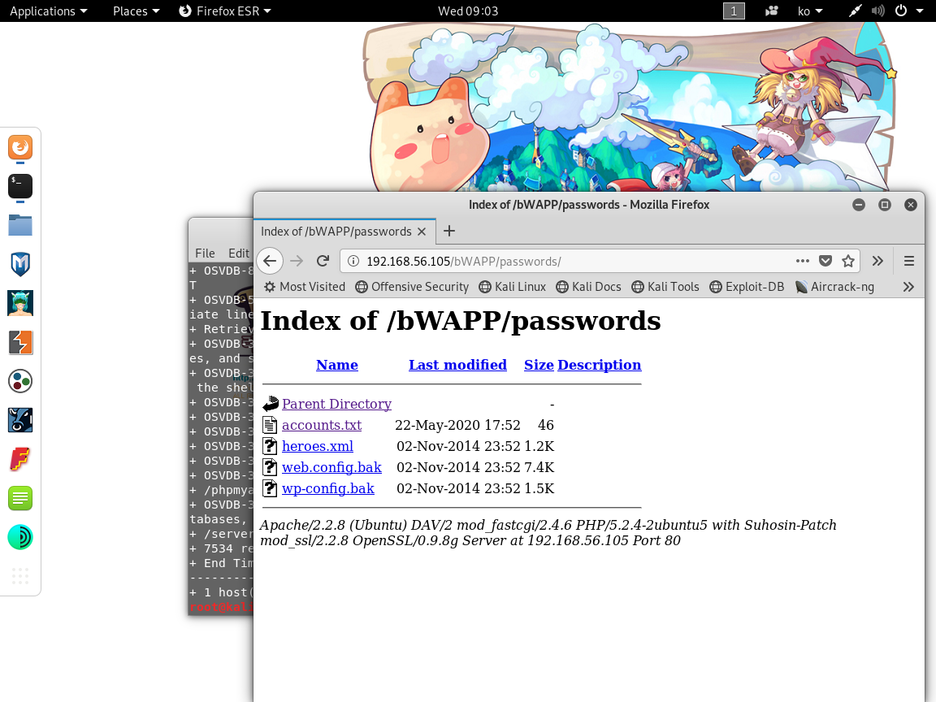Bookmark this page with the star
936x702 pixels.
pyautogui.click(x=848, y=261)
